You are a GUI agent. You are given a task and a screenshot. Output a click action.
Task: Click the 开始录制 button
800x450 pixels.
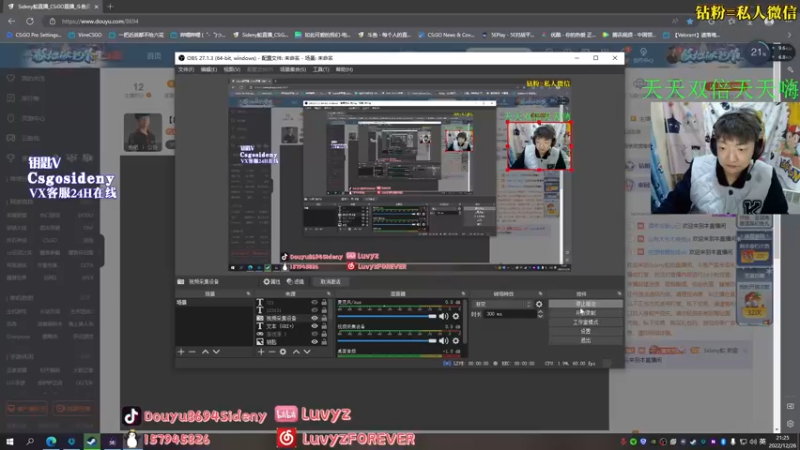(586, 313)
